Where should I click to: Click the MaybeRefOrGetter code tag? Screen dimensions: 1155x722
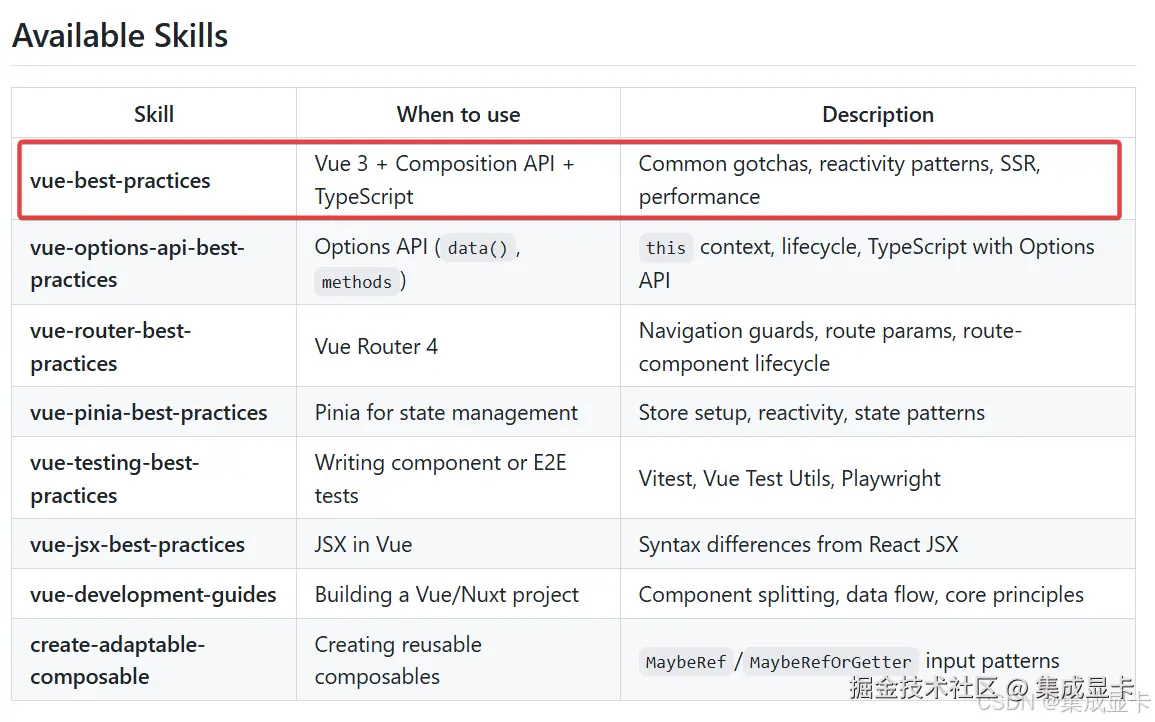[830, 662]
